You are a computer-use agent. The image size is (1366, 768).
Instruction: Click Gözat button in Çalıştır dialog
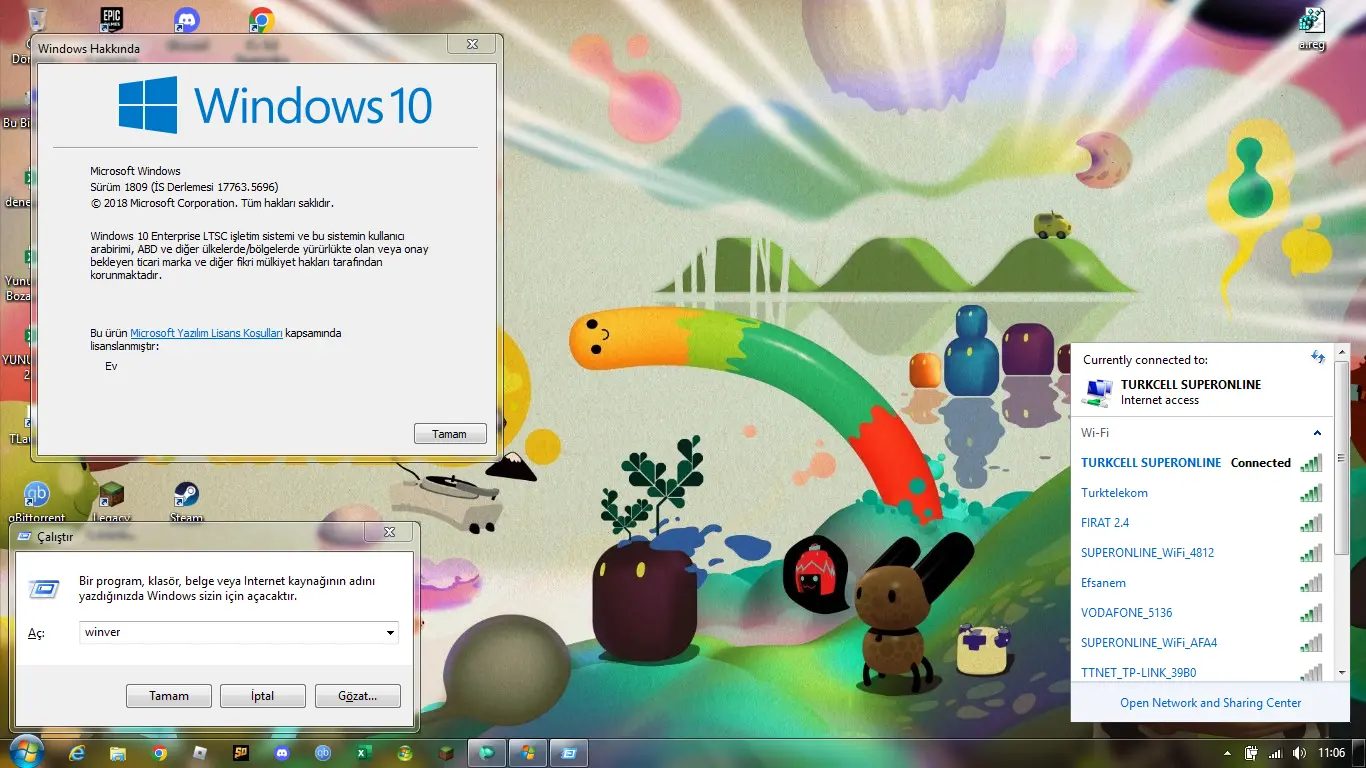[x=358, y=696]
